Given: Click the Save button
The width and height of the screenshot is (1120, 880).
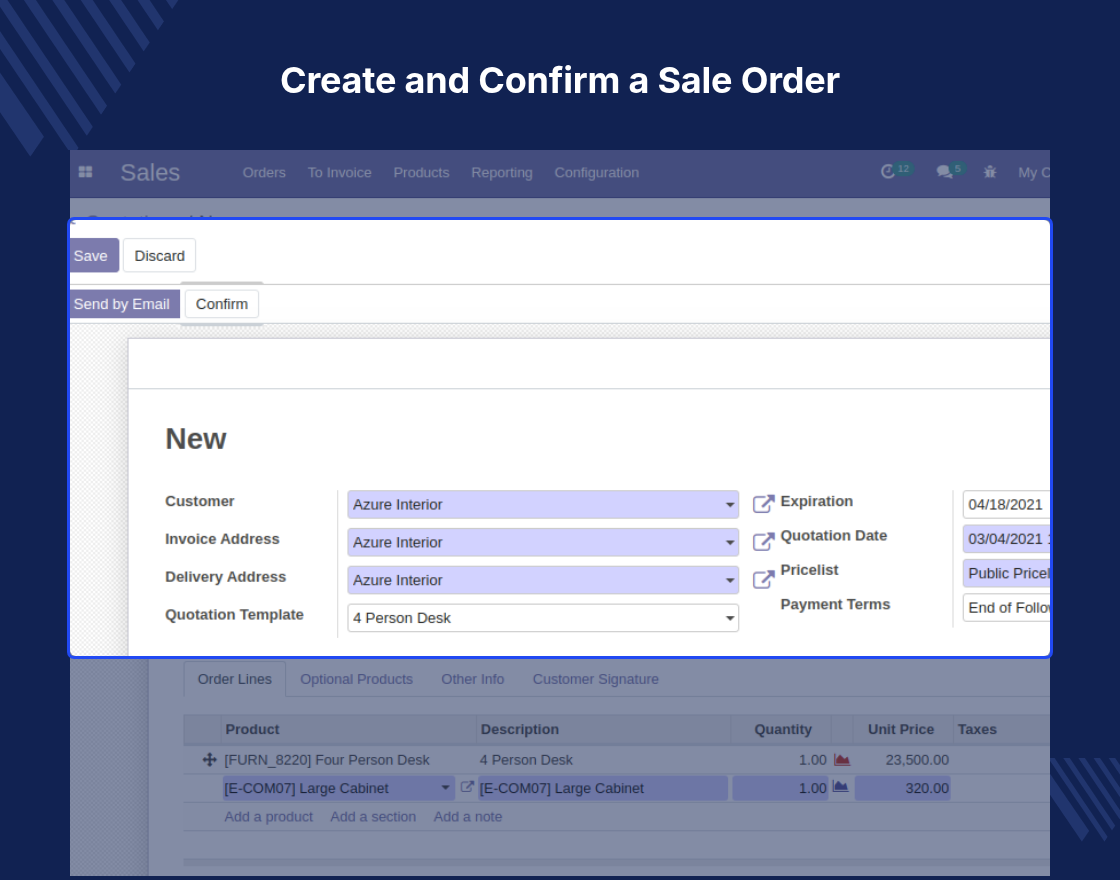Looking at the screenshot, I should [x=93, y=256].
